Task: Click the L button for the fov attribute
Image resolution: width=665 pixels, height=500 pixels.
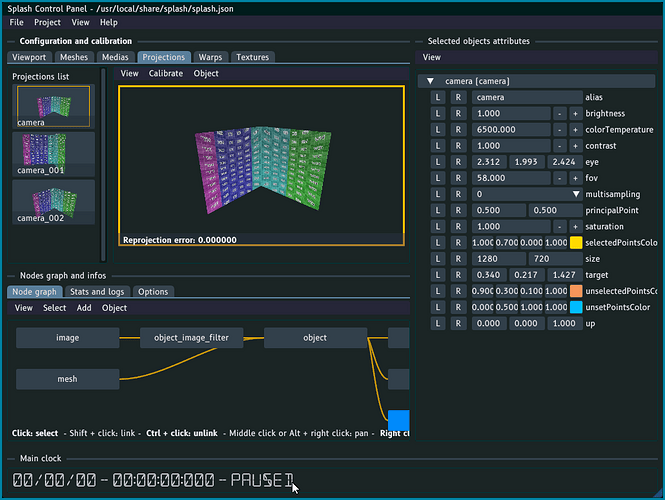Action: (x=437, y=178)
